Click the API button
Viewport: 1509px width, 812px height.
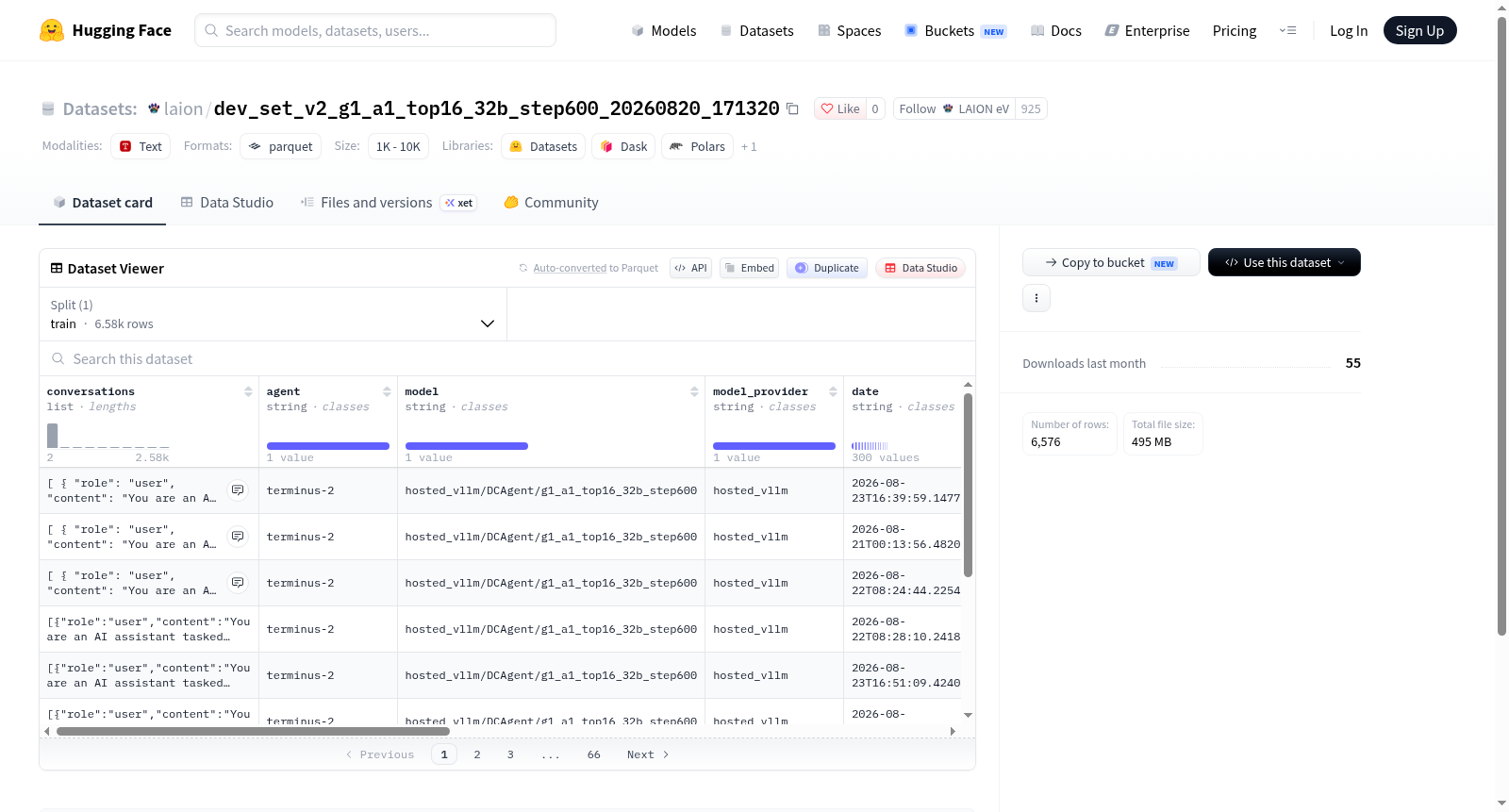click(690, 268)
